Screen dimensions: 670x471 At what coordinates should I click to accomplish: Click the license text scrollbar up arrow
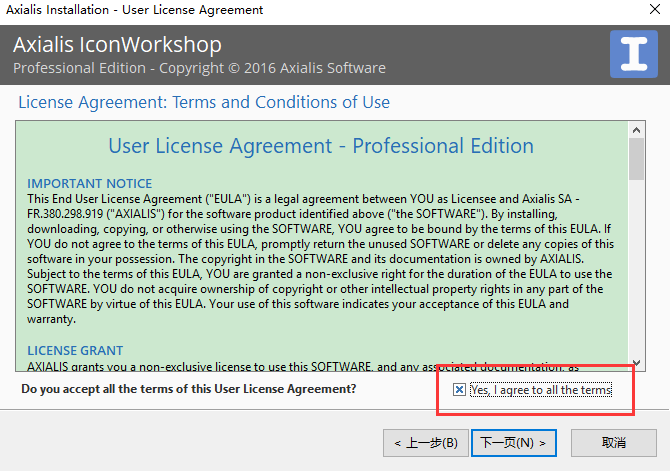636,130
